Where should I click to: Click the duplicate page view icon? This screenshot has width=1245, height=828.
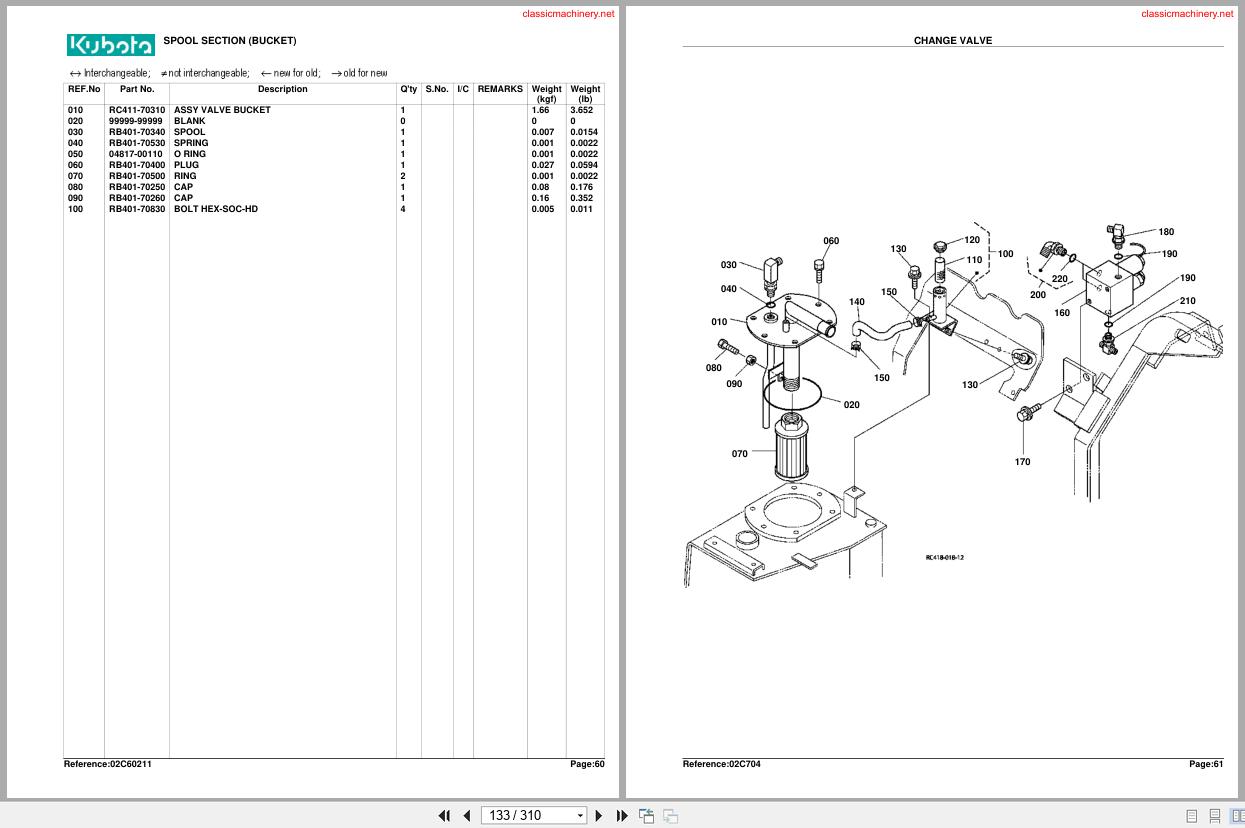(x=670, y=816)
